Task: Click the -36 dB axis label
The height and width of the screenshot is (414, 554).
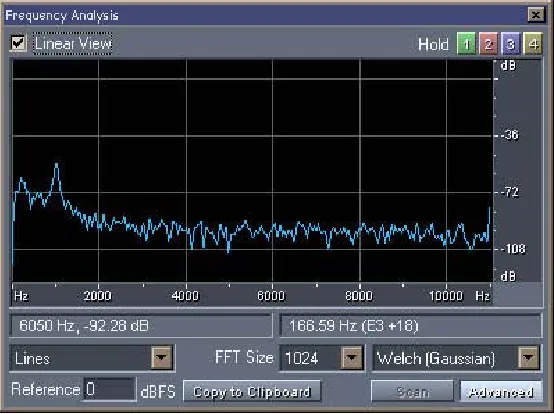Action: tap(510, 135)
